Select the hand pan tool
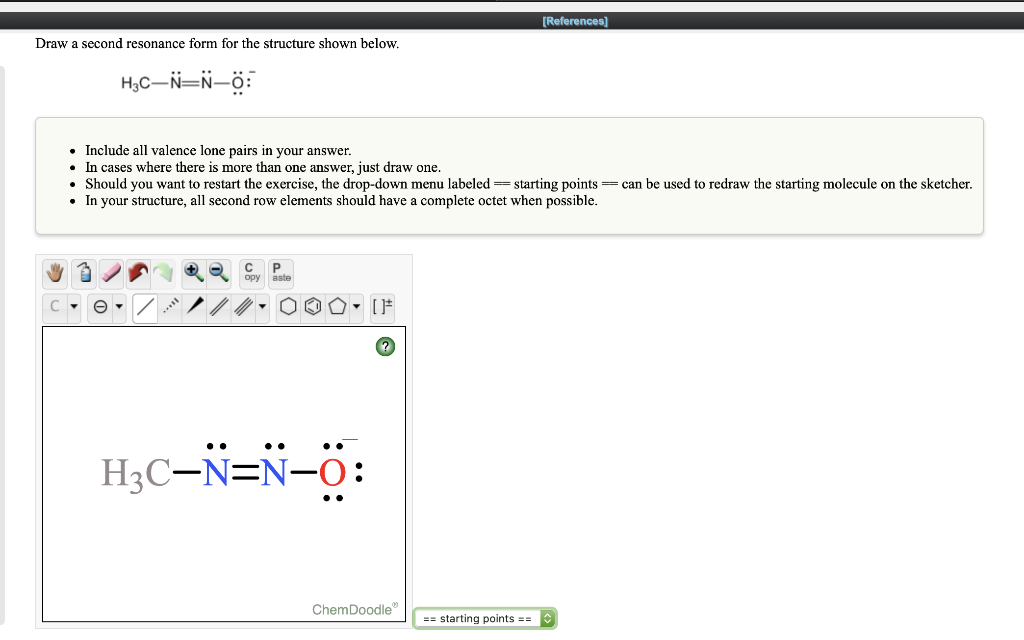 pos(55,272)
